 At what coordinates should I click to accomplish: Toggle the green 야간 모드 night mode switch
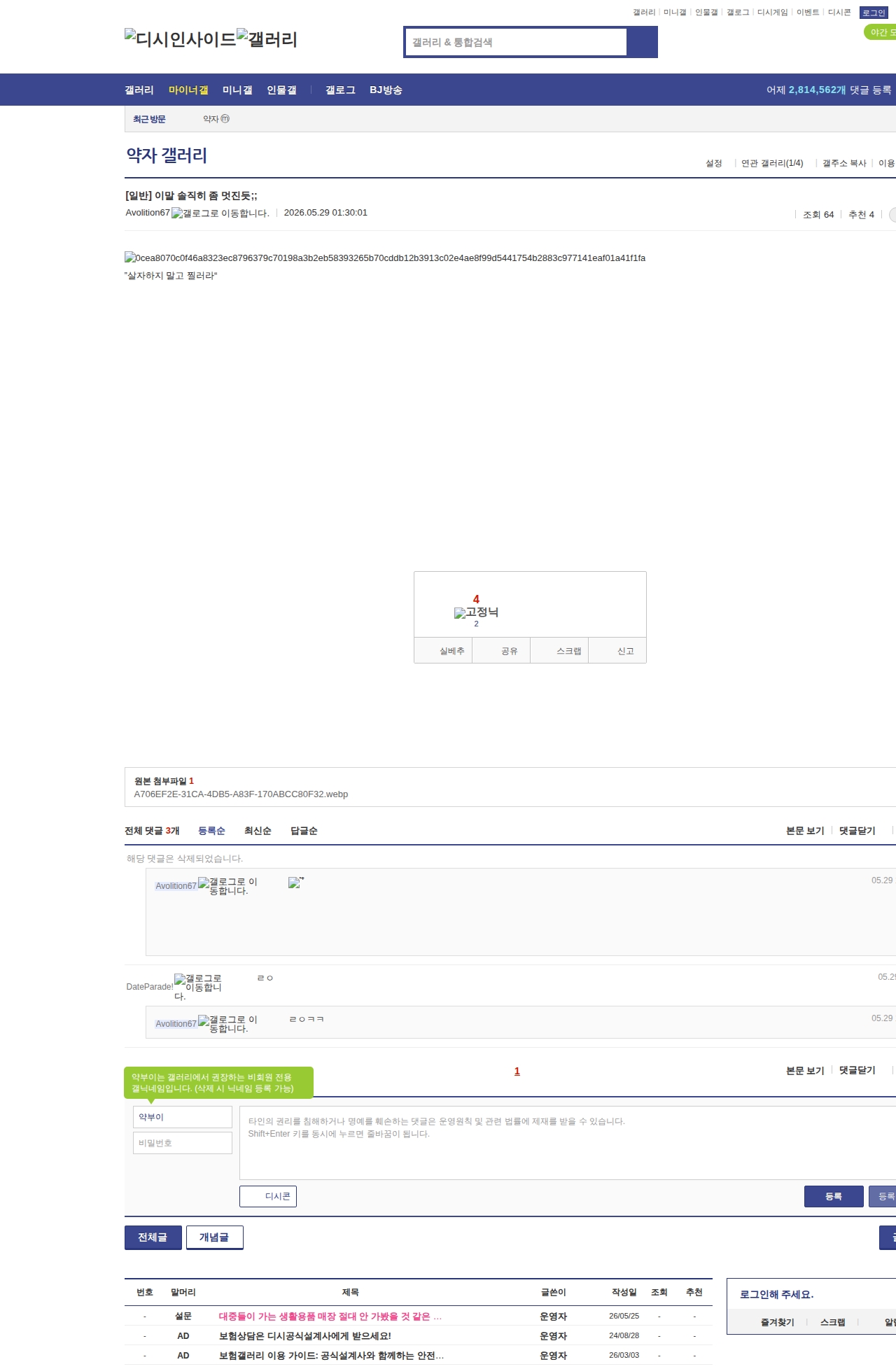pyautogui.click(x=881, y=32)
